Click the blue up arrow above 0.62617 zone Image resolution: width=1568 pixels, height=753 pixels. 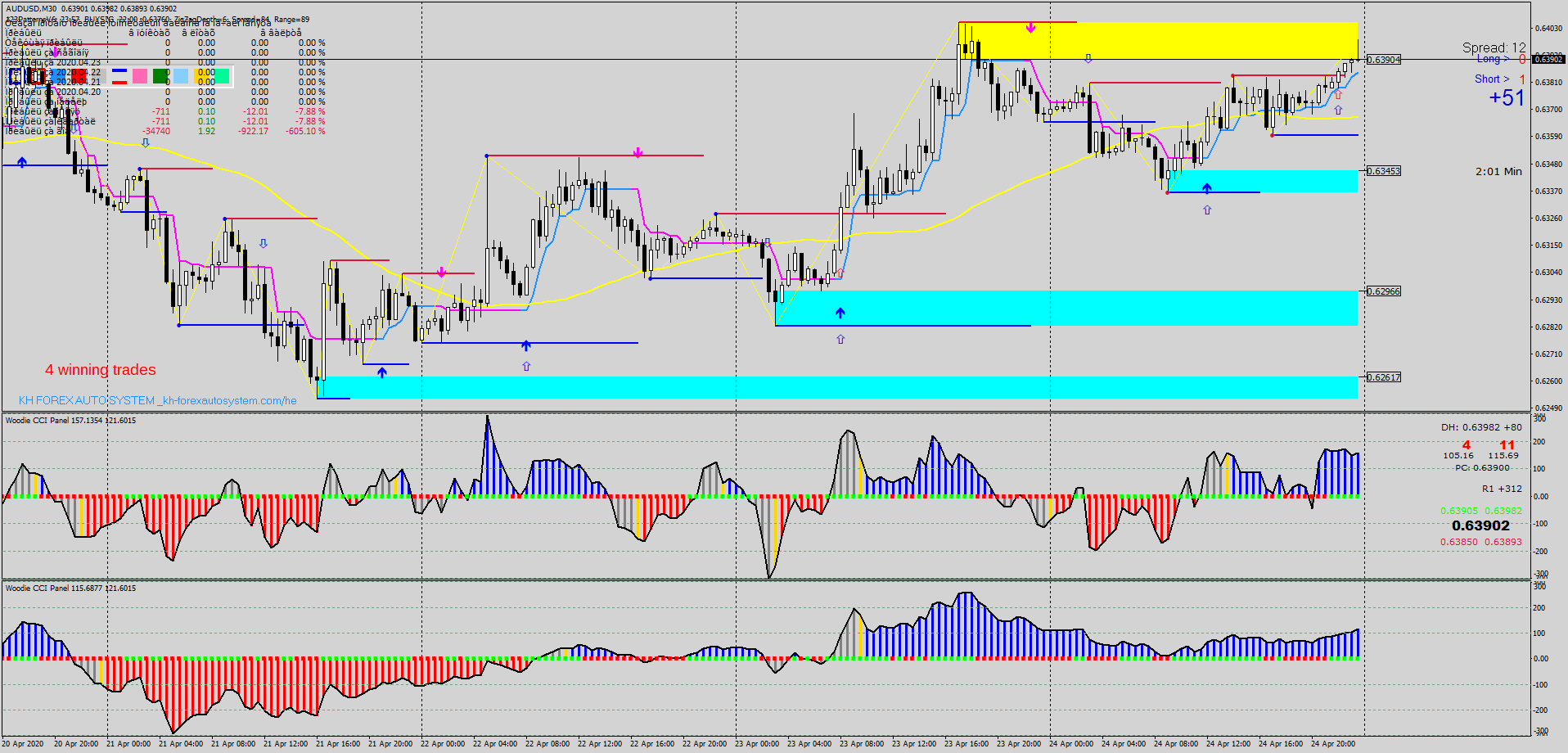pos(382,372)
